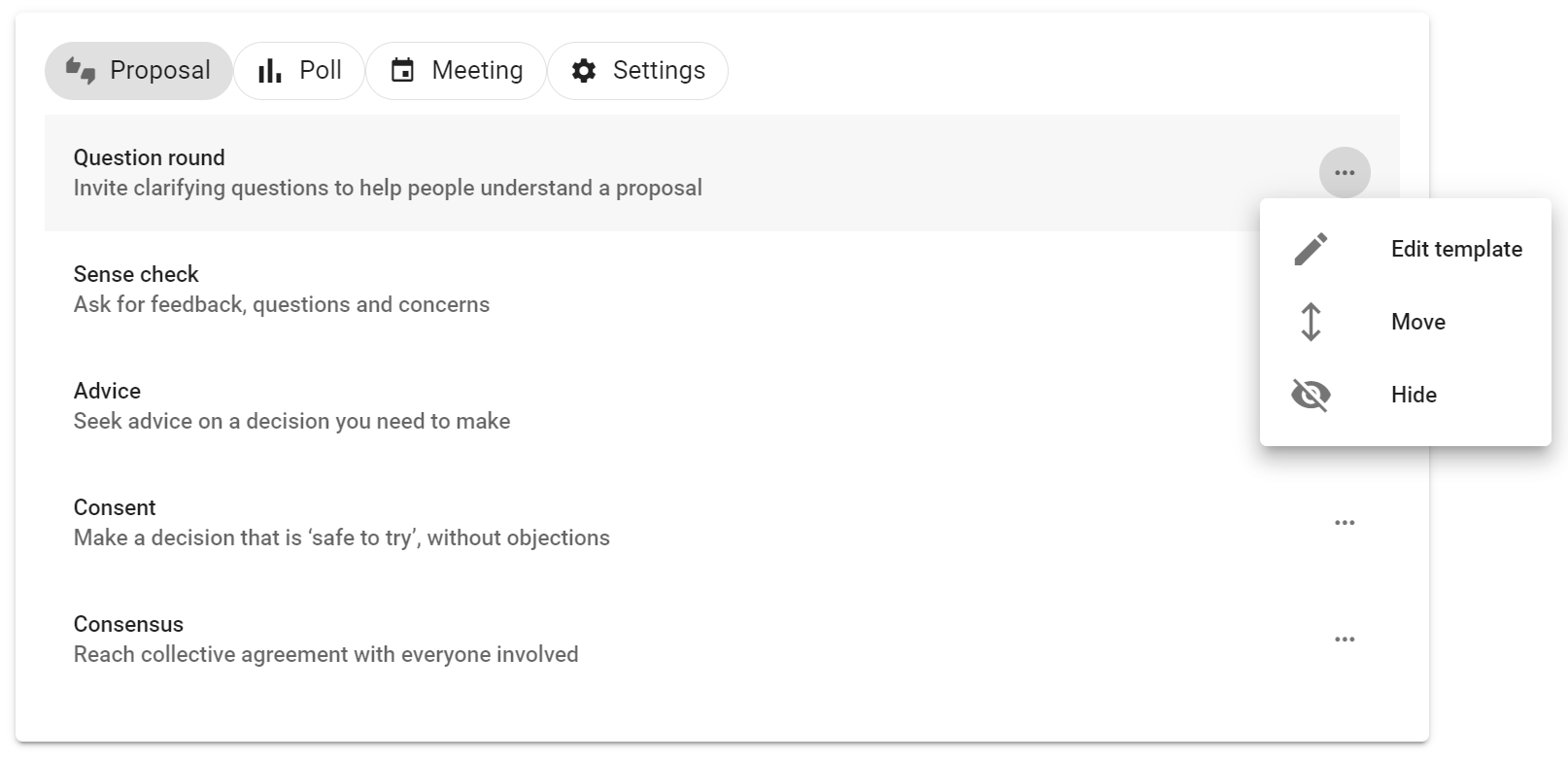Switch to the Poll tab
The height and width of the screenshot is (762, 1568).
click(299, 70)
